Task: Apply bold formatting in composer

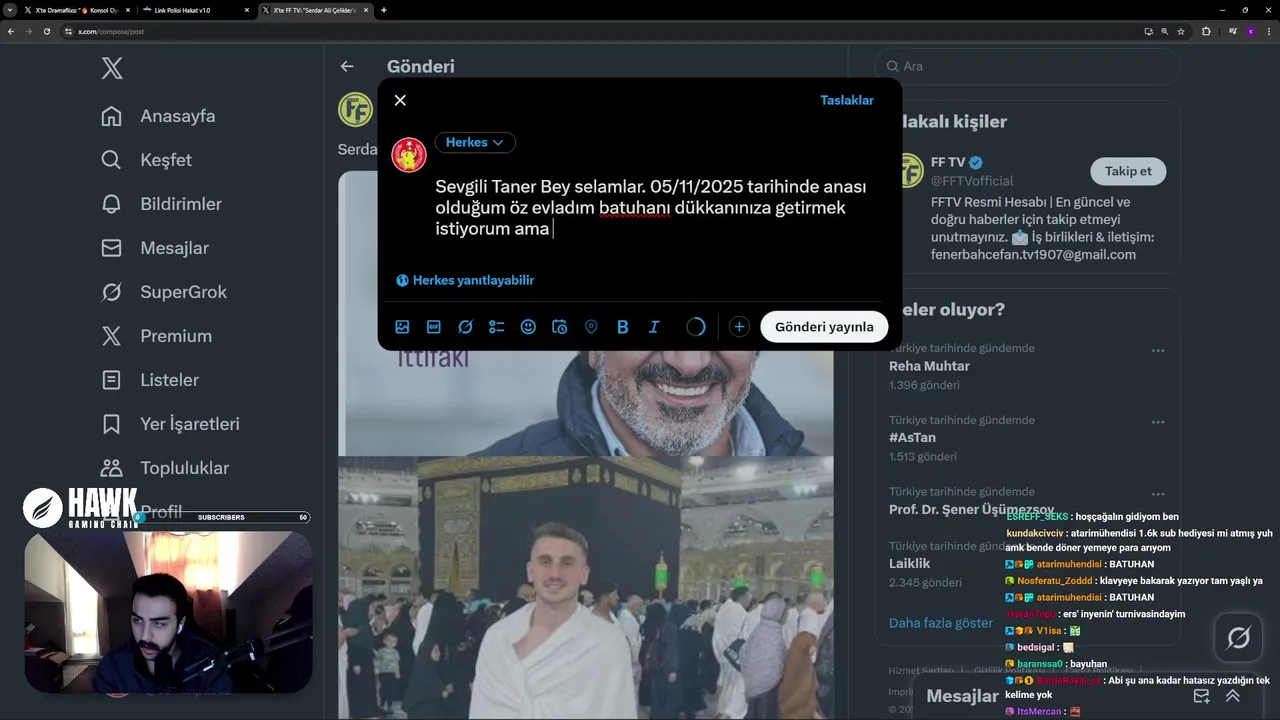Action: 623,327
